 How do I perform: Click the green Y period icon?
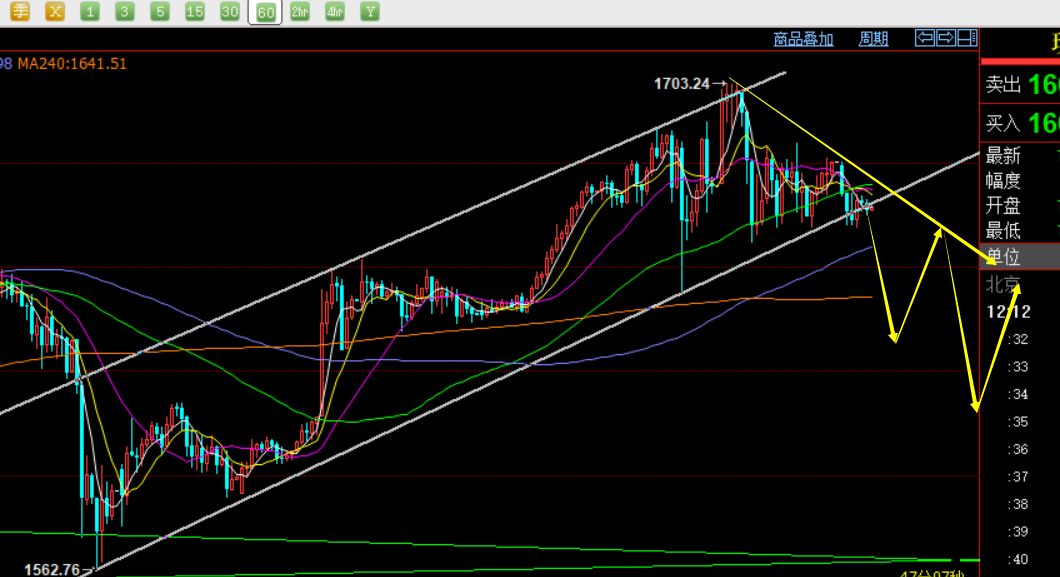370,11
